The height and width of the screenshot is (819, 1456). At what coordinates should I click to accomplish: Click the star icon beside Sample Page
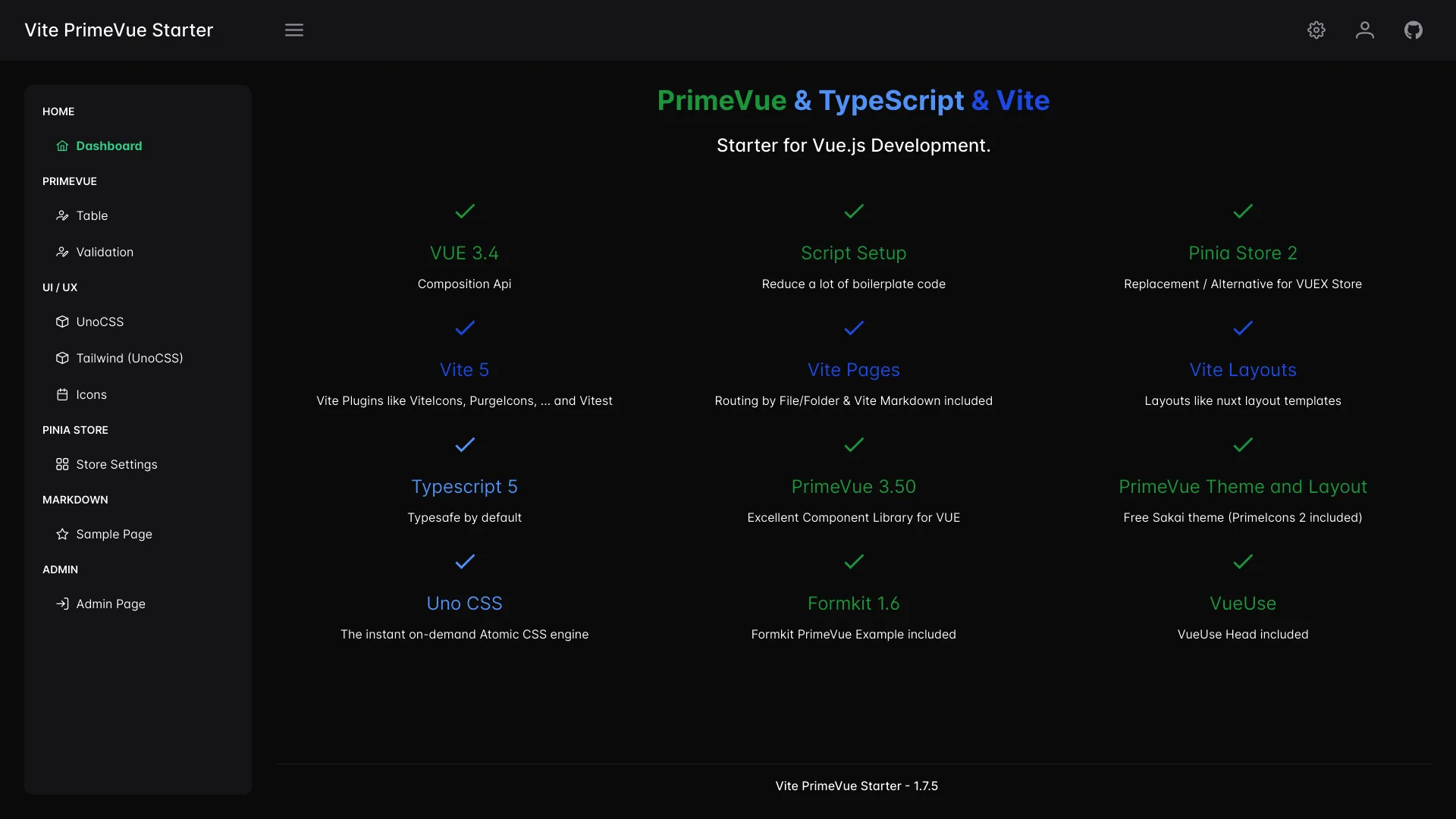[62, 535]
